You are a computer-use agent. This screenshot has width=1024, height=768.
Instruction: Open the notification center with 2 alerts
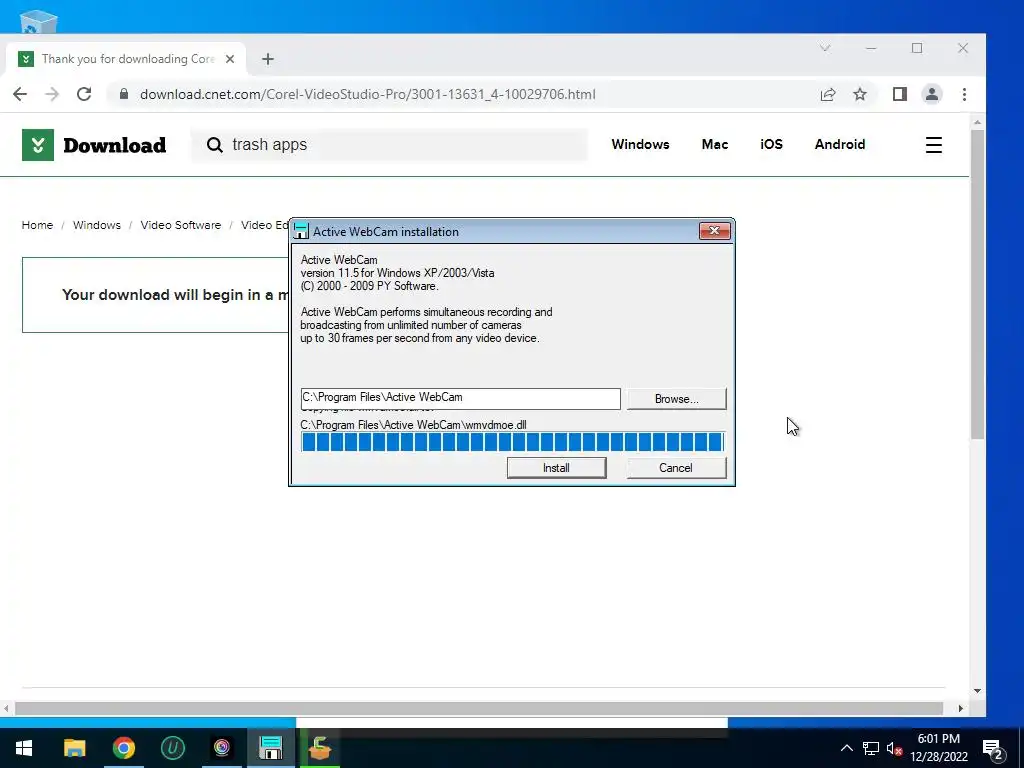(x=993, y=748)
